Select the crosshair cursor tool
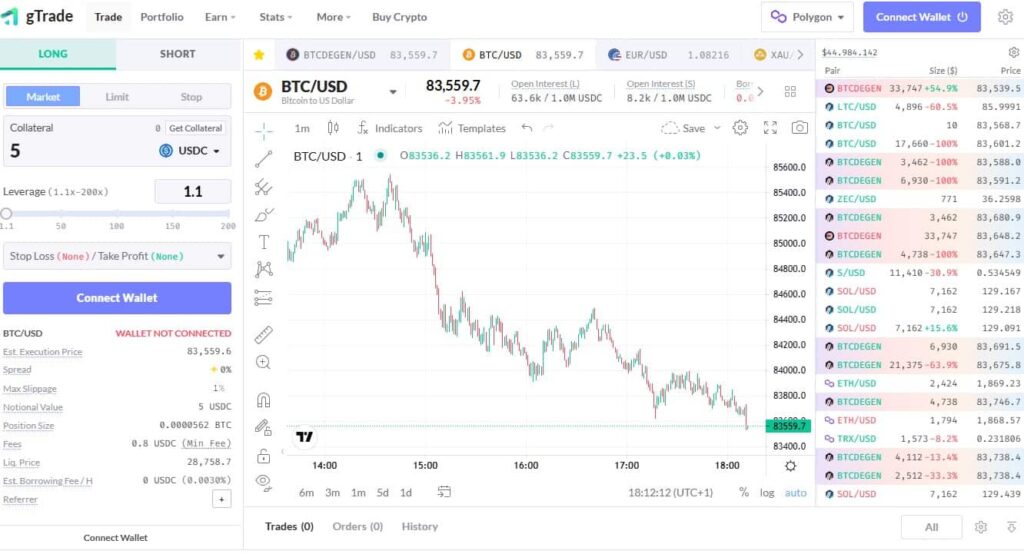This screenshot has width=1024, height=554. pyautogui.click(x=264, y=129)
